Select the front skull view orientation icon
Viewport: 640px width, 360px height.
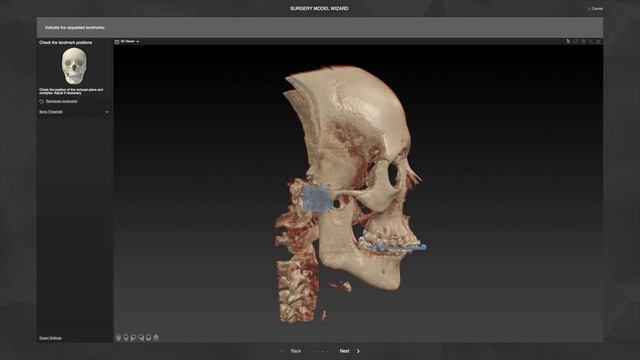118,338
